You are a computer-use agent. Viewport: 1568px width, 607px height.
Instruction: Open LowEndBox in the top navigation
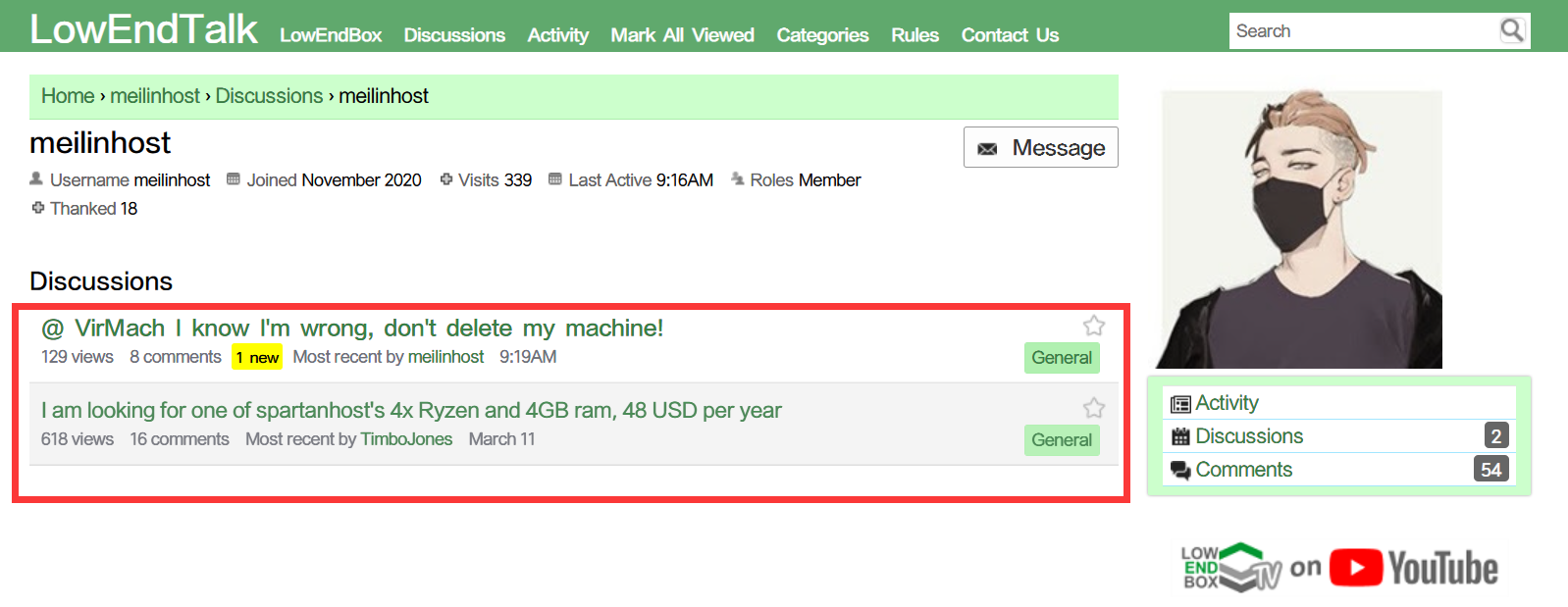[331, 35]
